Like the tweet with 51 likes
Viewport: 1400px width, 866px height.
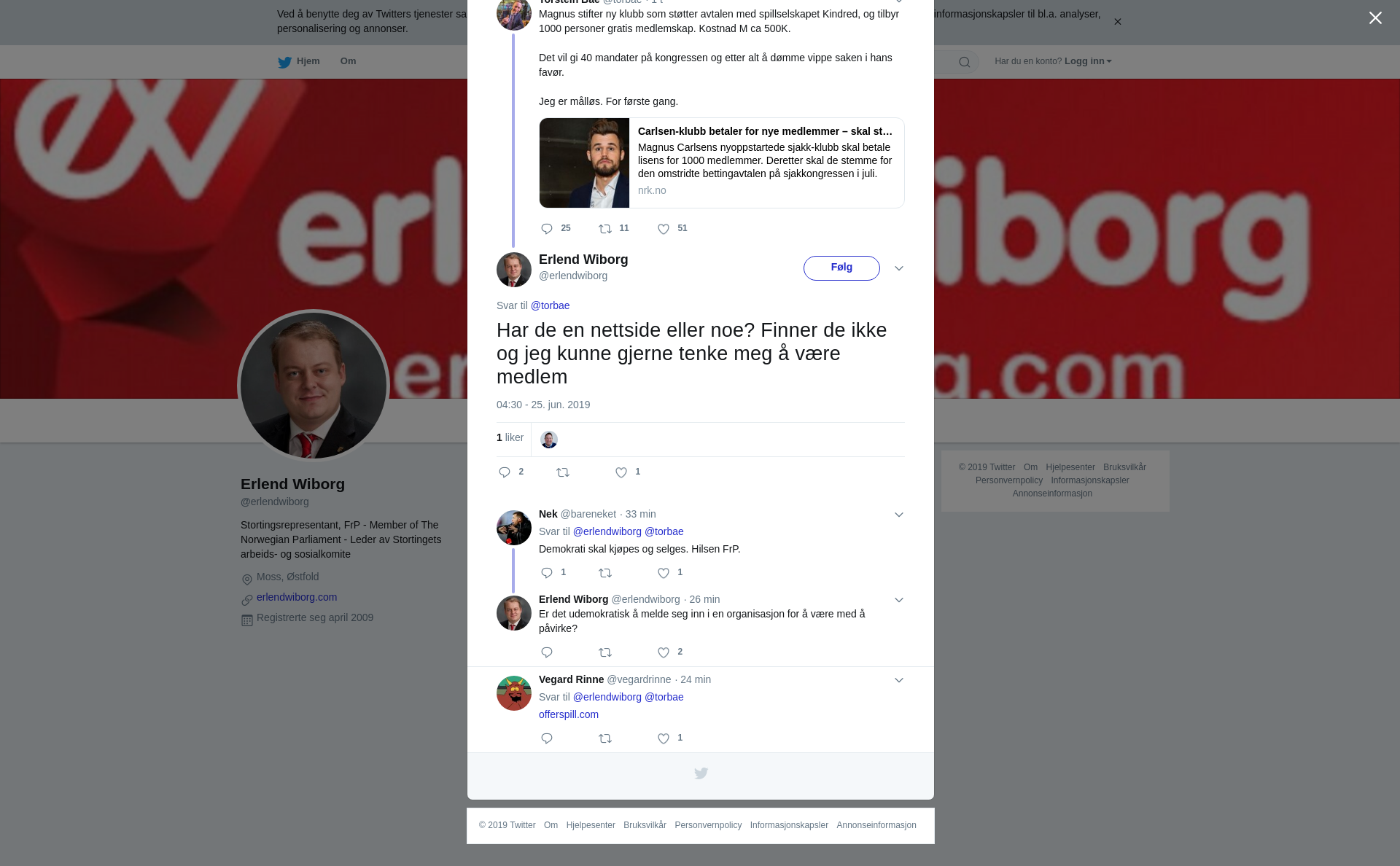point(664,230)
